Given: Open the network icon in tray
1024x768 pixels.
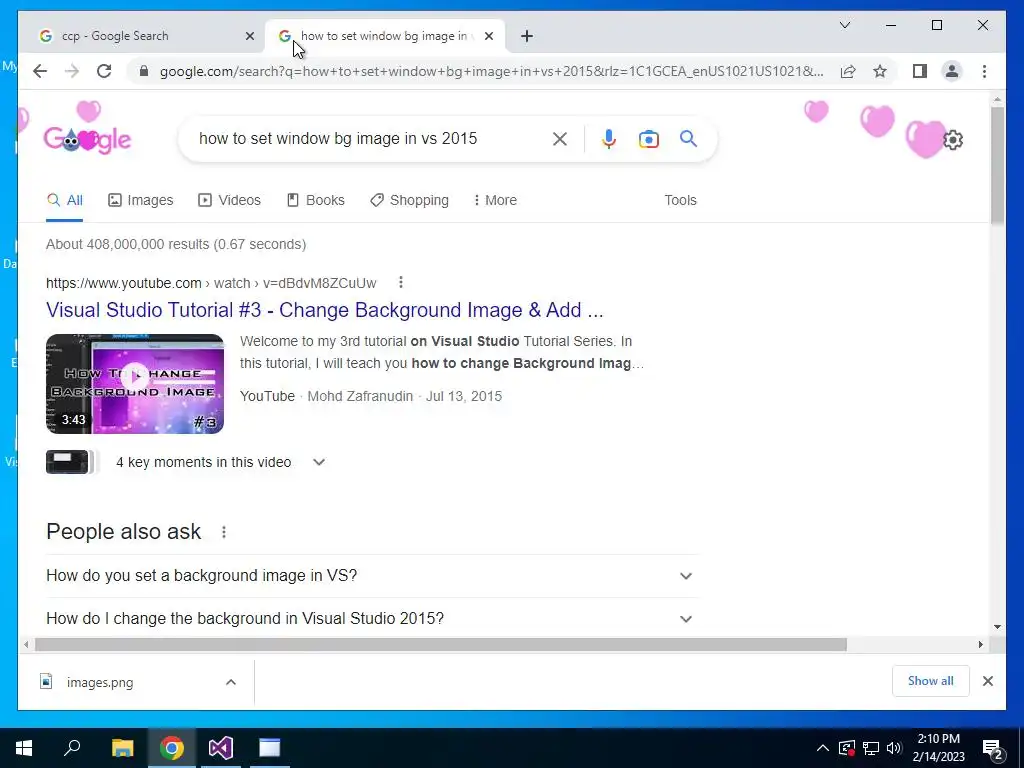Looking at the screenshot, I should [x=871, y=748].
